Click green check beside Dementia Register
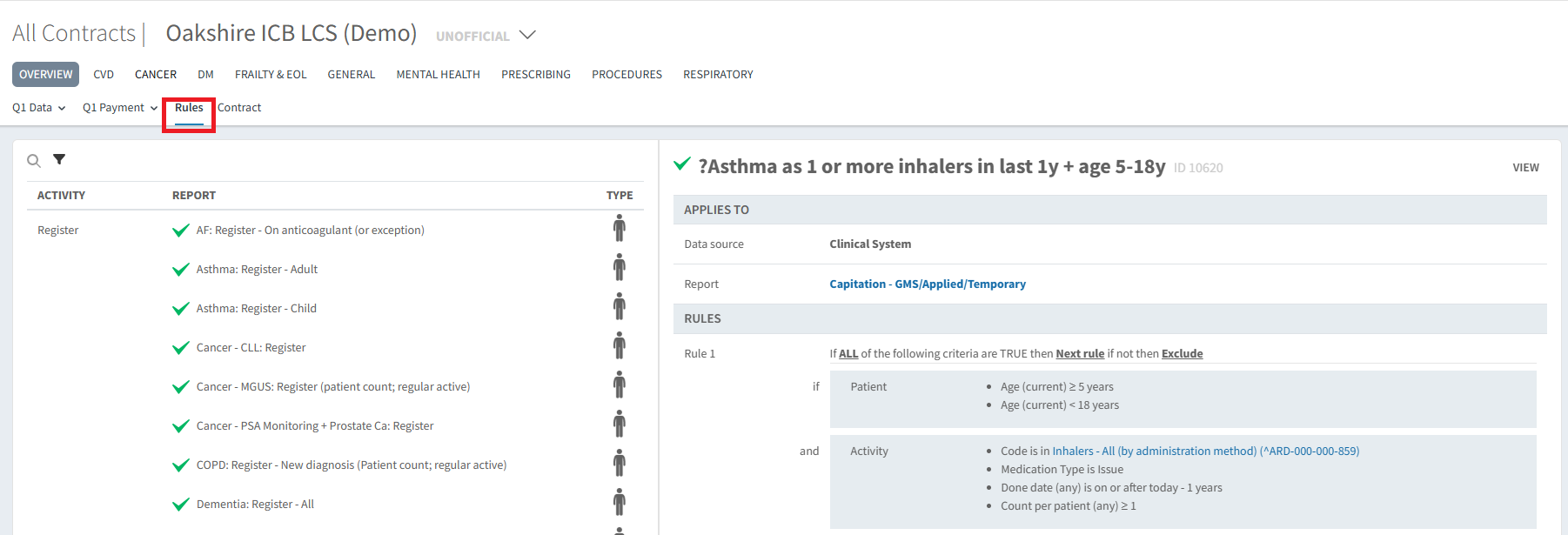This screenshot has height=535, width=1568. (181, 505)
